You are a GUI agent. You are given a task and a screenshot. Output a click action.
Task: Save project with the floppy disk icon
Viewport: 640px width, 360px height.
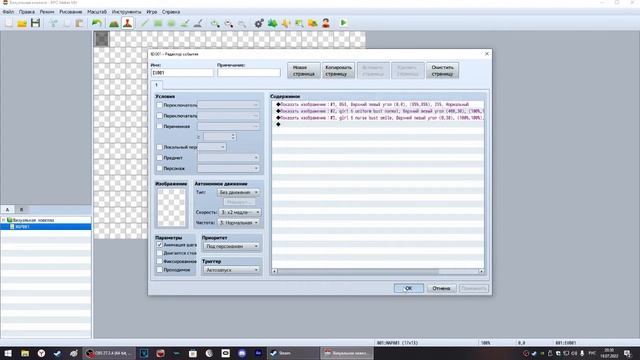pos(36,23)
